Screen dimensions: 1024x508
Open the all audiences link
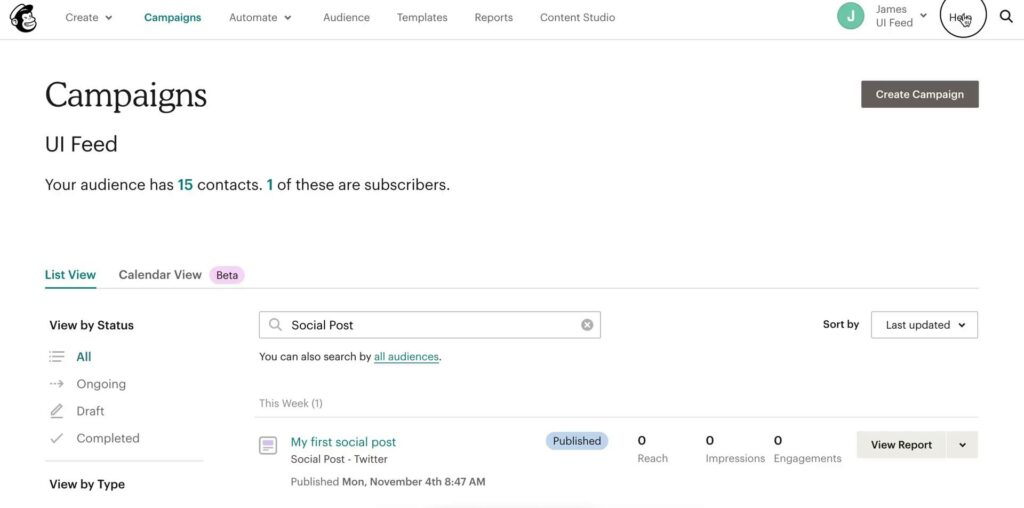pyautogui.click(x=406, y=357)
